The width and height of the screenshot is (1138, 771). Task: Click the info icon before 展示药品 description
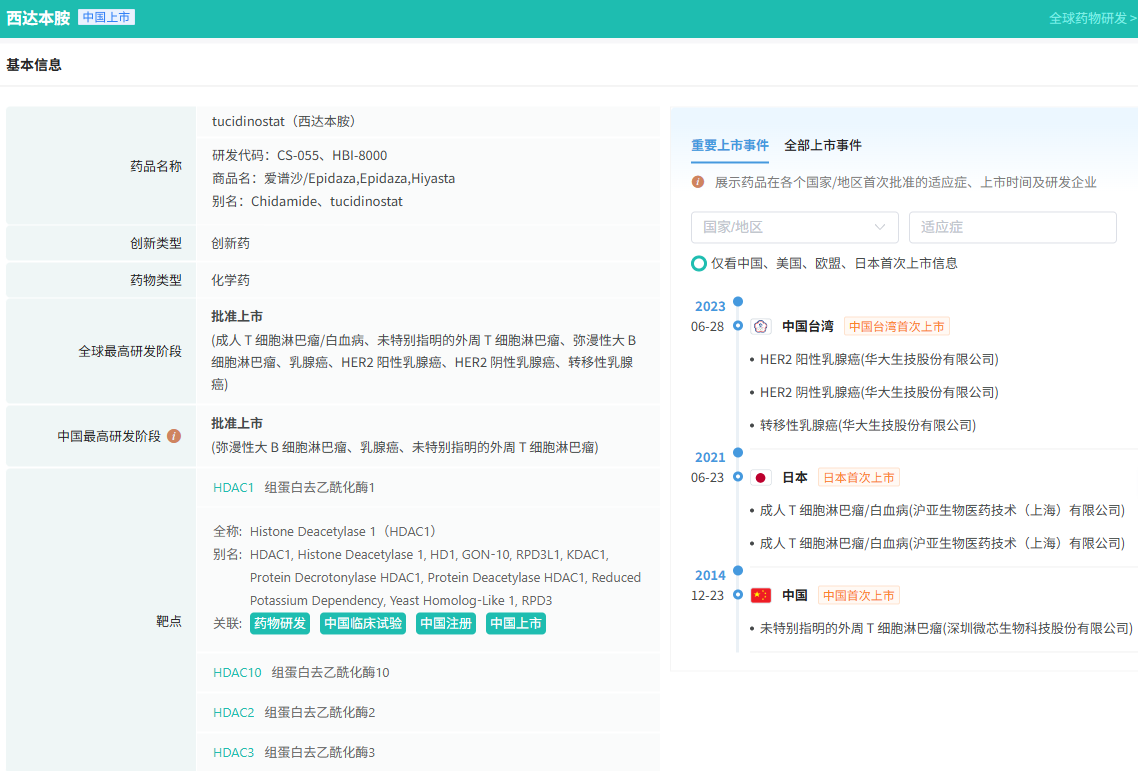[x=698, y=182]
